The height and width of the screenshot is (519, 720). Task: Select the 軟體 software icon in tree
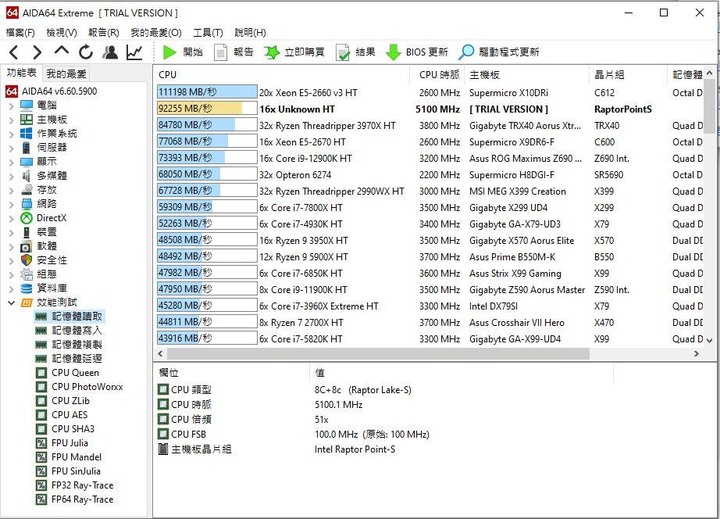tap(26, 247)
